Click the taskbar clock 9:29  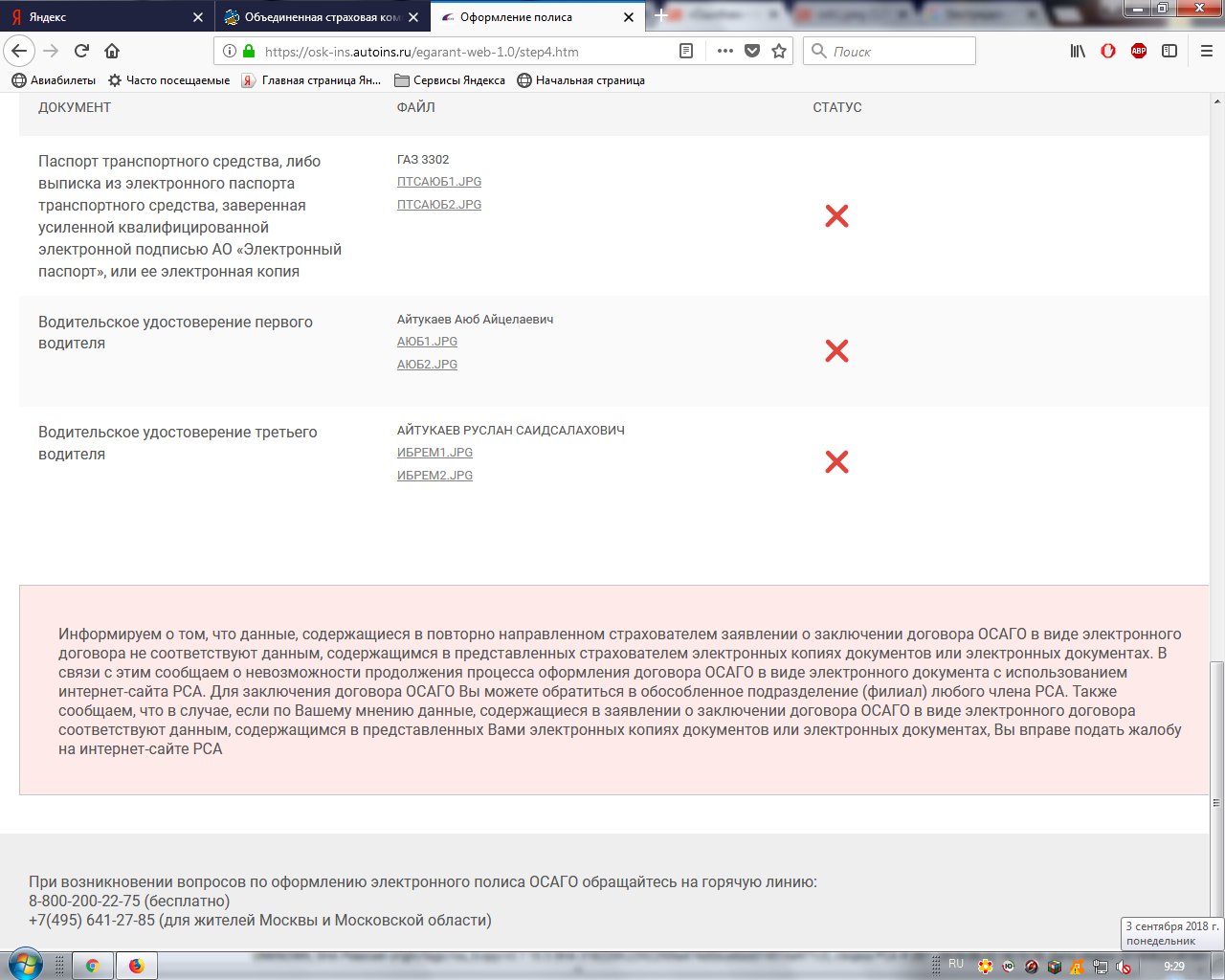coord(1174,967)
